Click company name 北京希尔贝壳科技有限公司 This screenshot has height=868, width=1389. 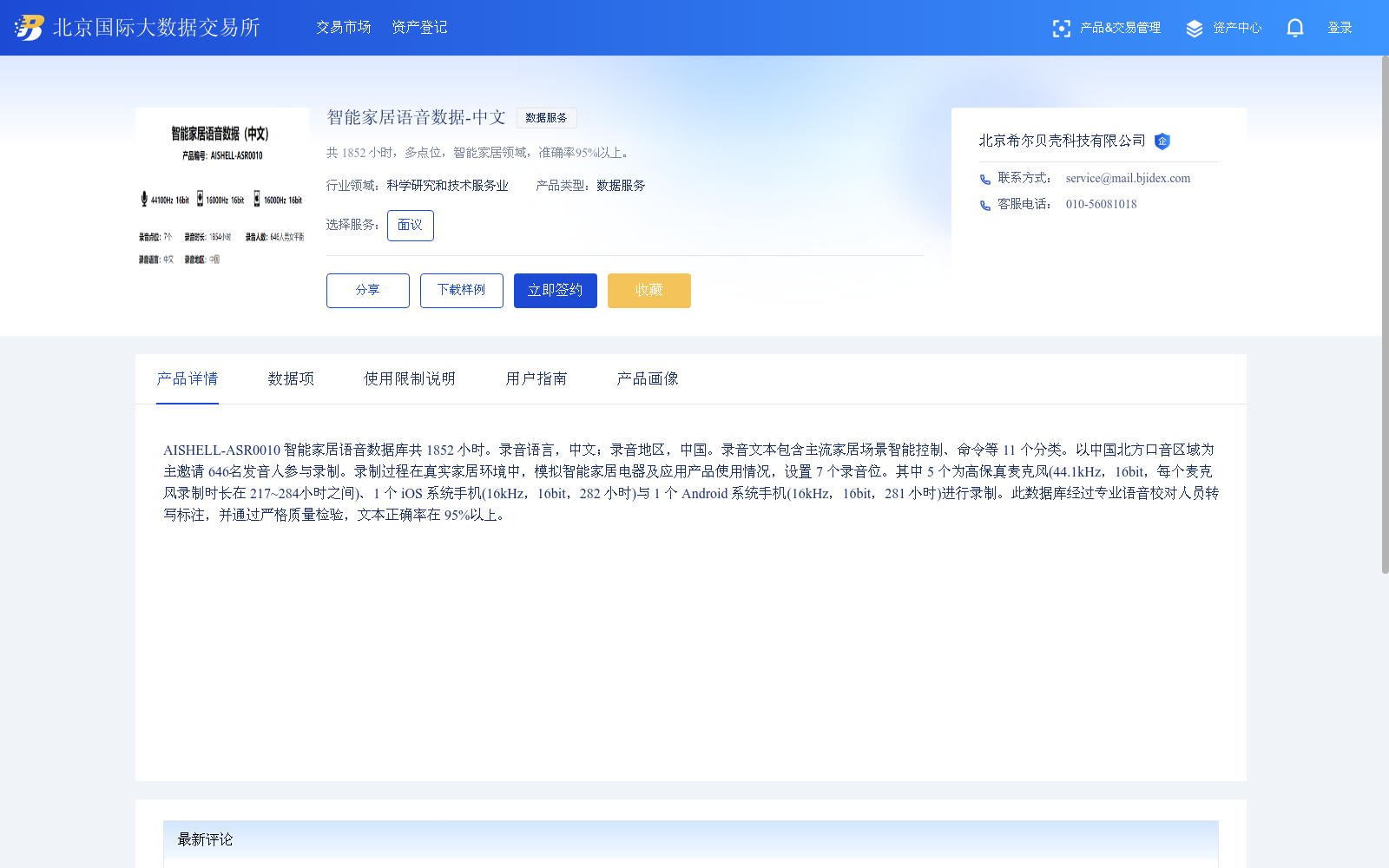(x=1062, y=141)
